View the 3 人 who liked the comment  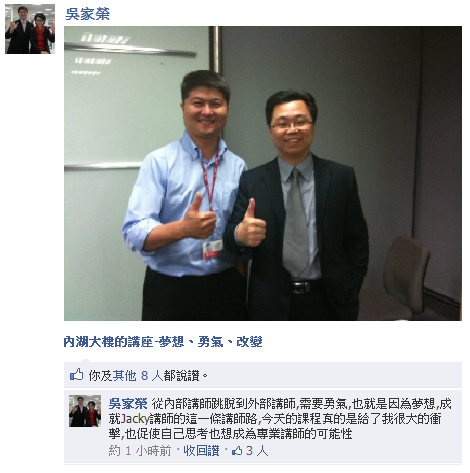click(257, 451)
